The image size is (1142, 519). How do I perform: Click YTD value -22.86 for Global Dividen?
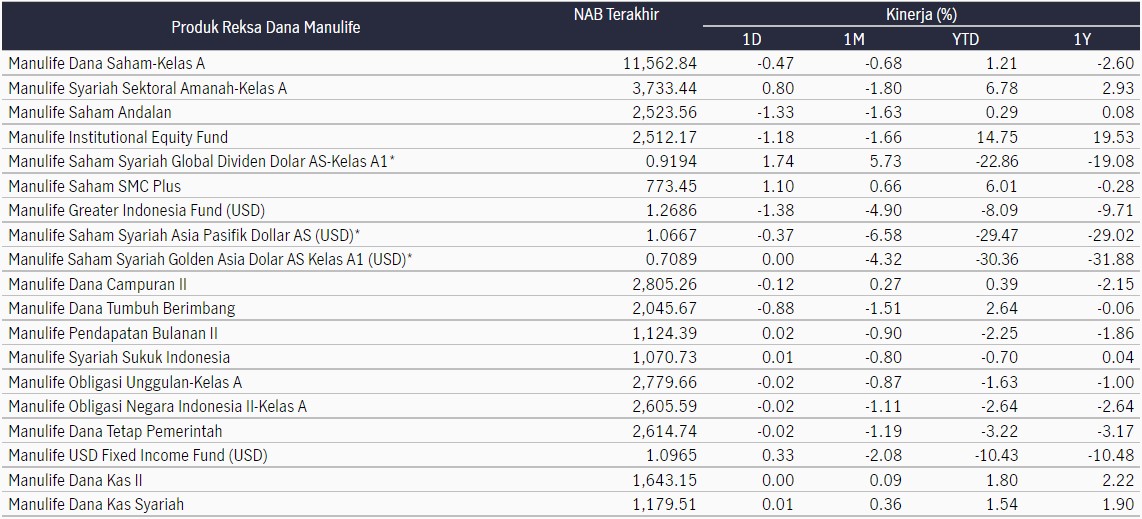(x=996, y=162)
